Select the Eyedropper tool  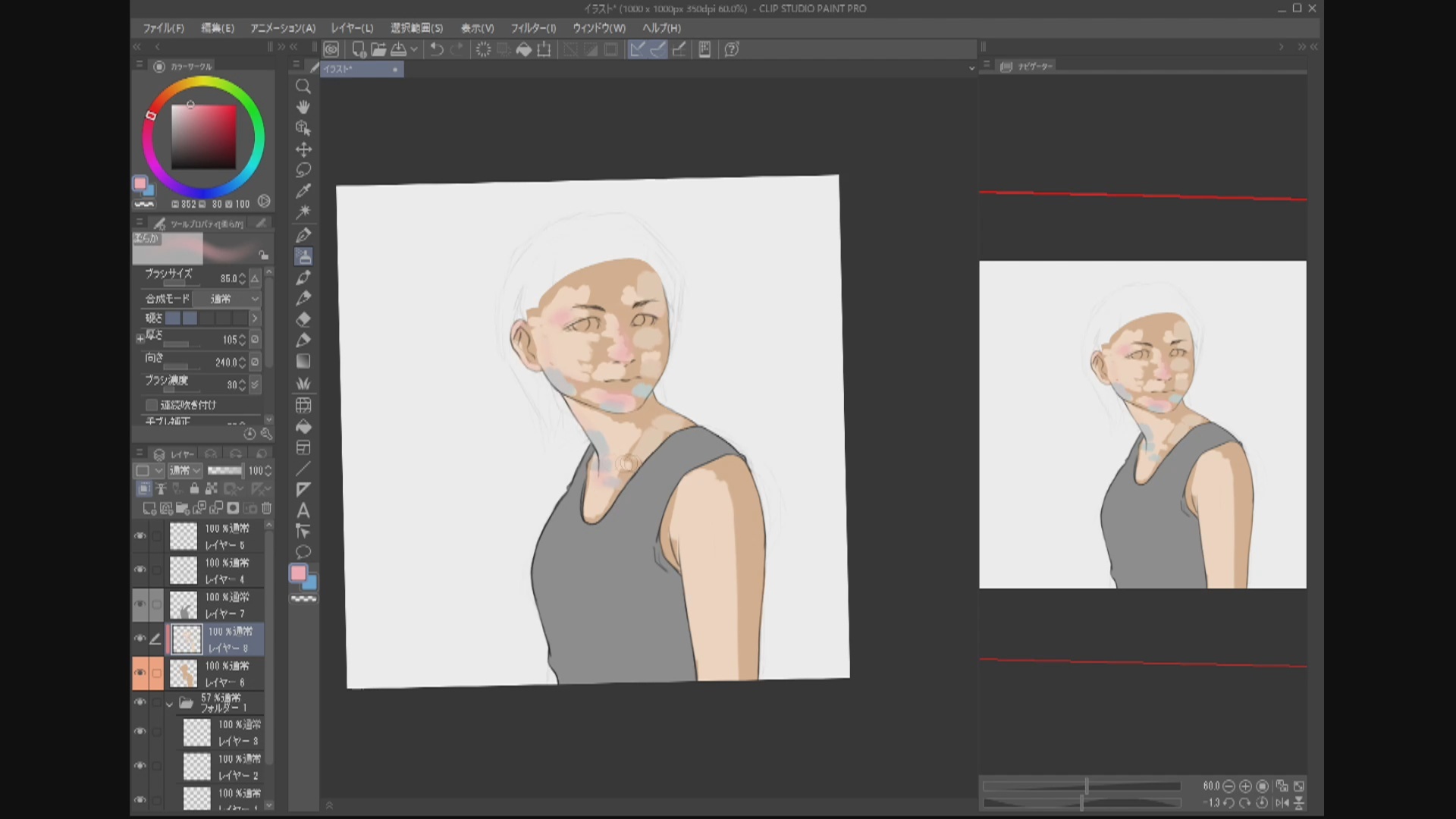[303, 191]
